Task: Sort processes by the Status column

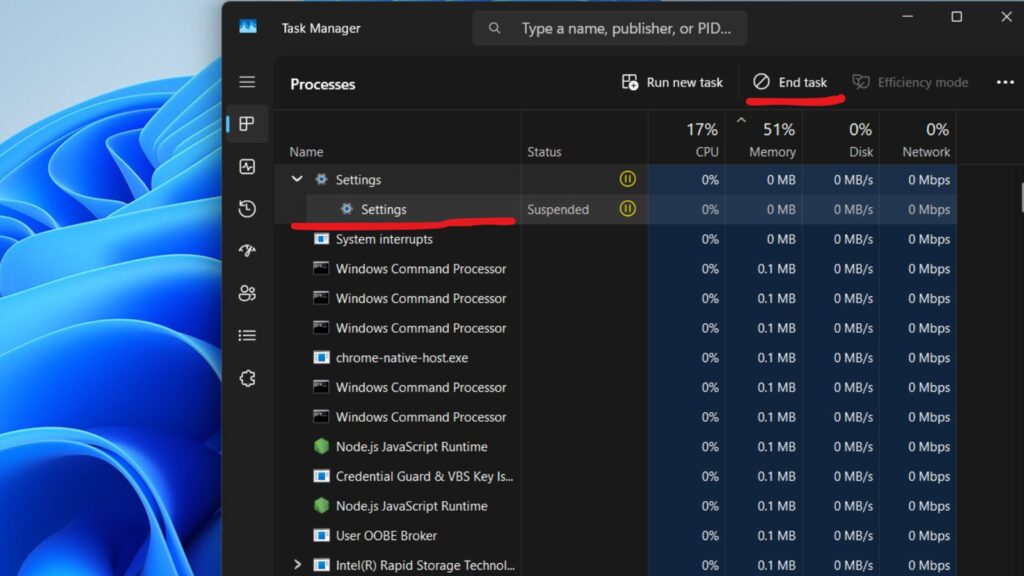Action: (x=544, y=152)
